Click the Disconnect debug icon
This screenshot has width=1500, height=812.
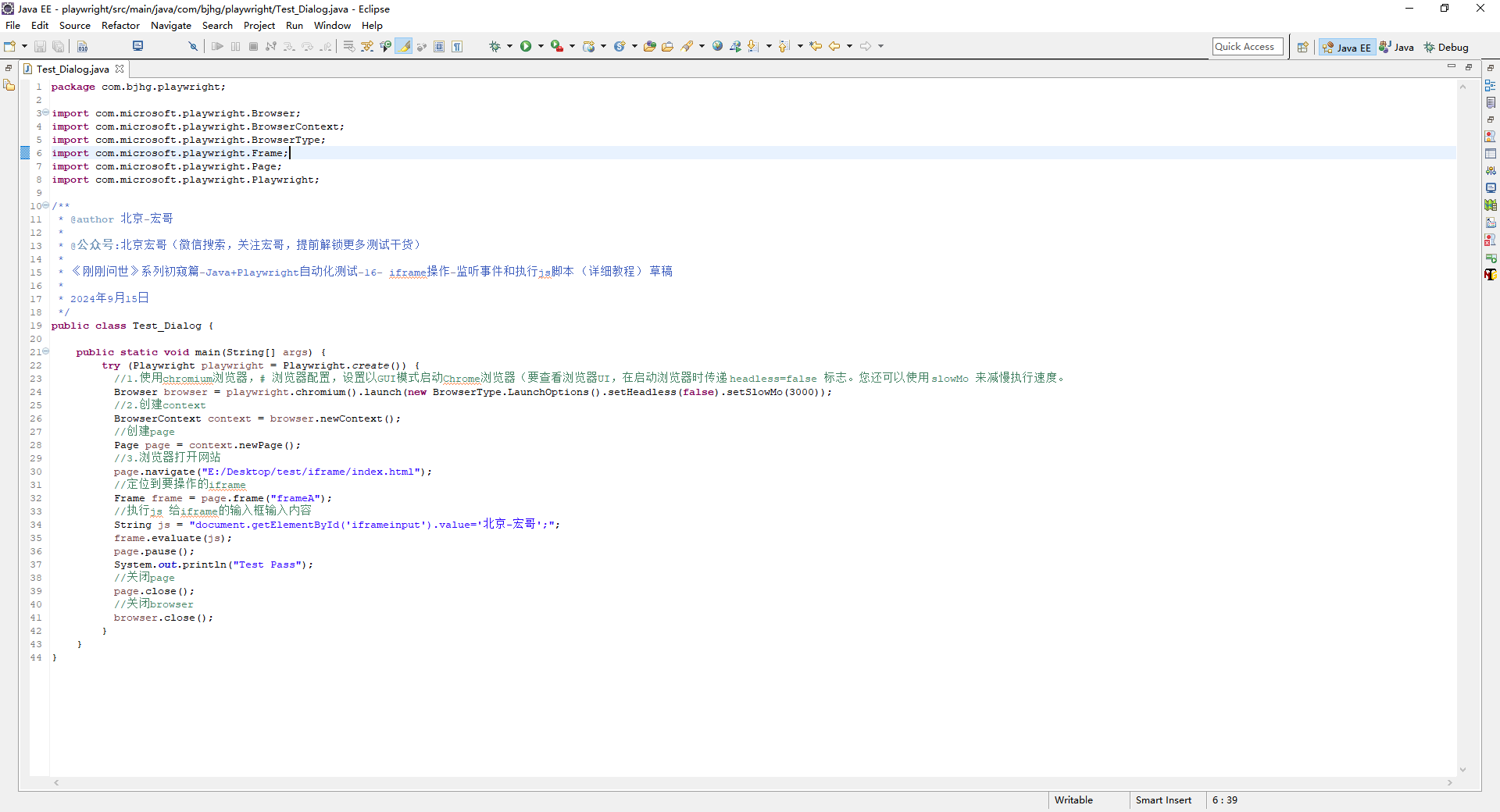[271, 47]
